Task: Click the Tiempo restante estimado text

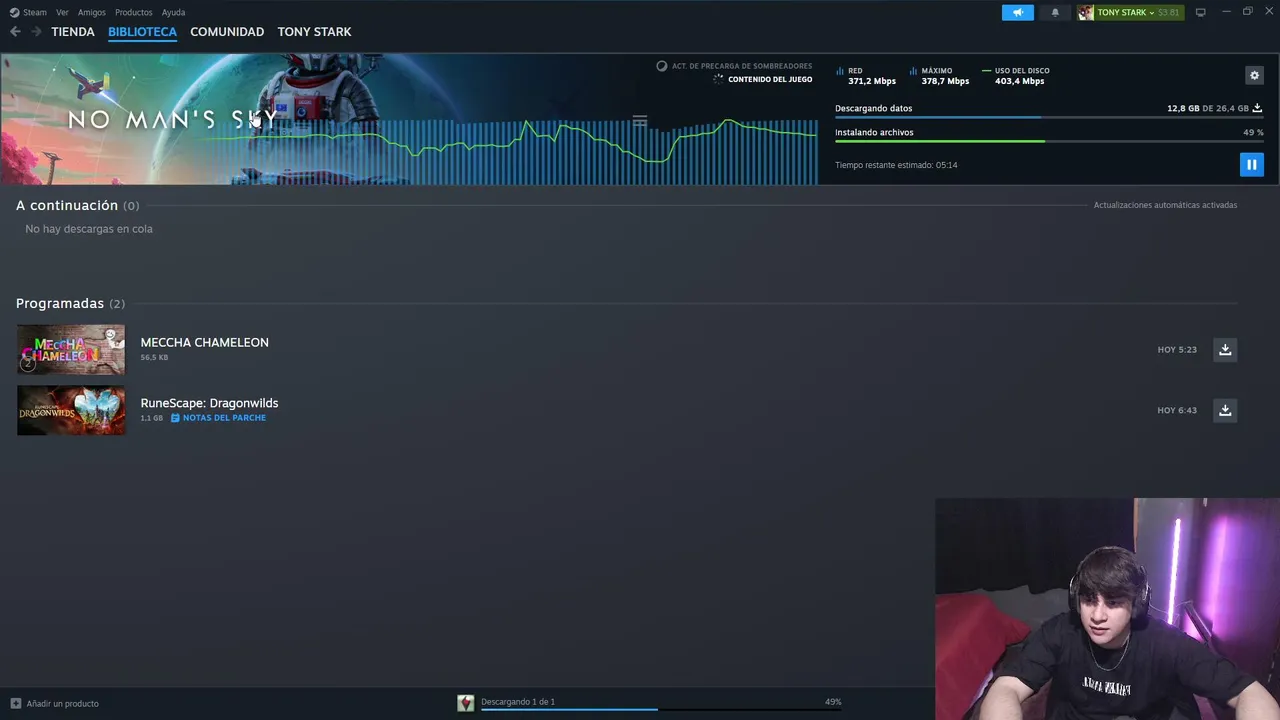Action: 896,165
